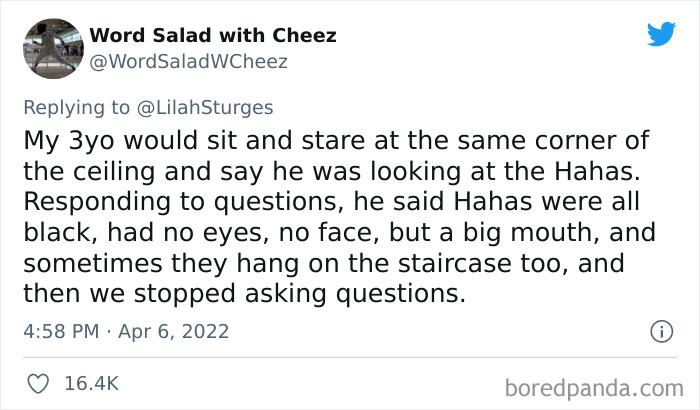Open the 4:58 PM timestamp
Screen dimensions: 700x410
click(61, 330)
